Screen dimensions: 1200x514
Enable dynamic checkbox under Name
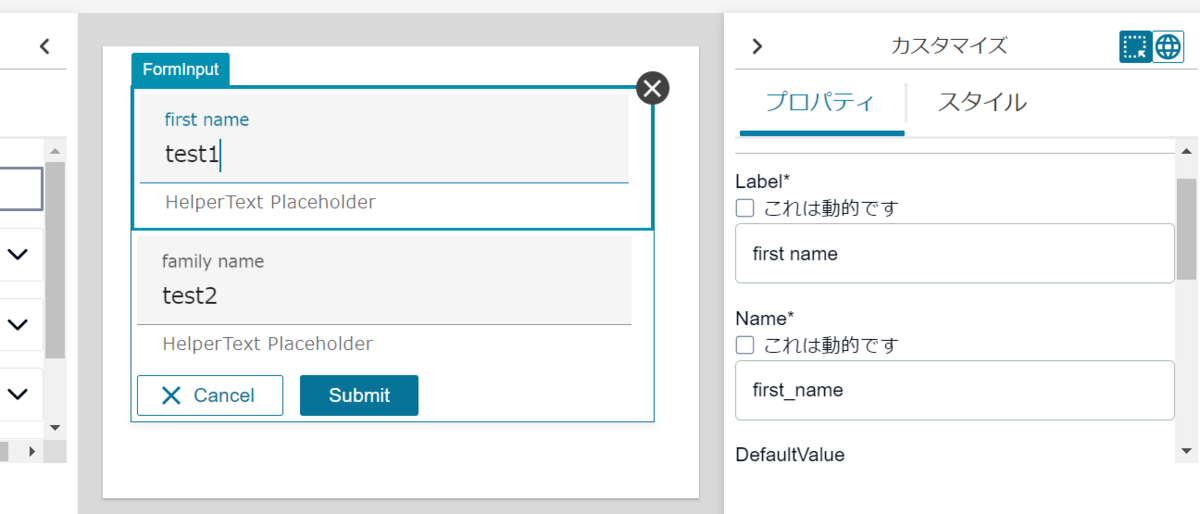coord(745,345)
